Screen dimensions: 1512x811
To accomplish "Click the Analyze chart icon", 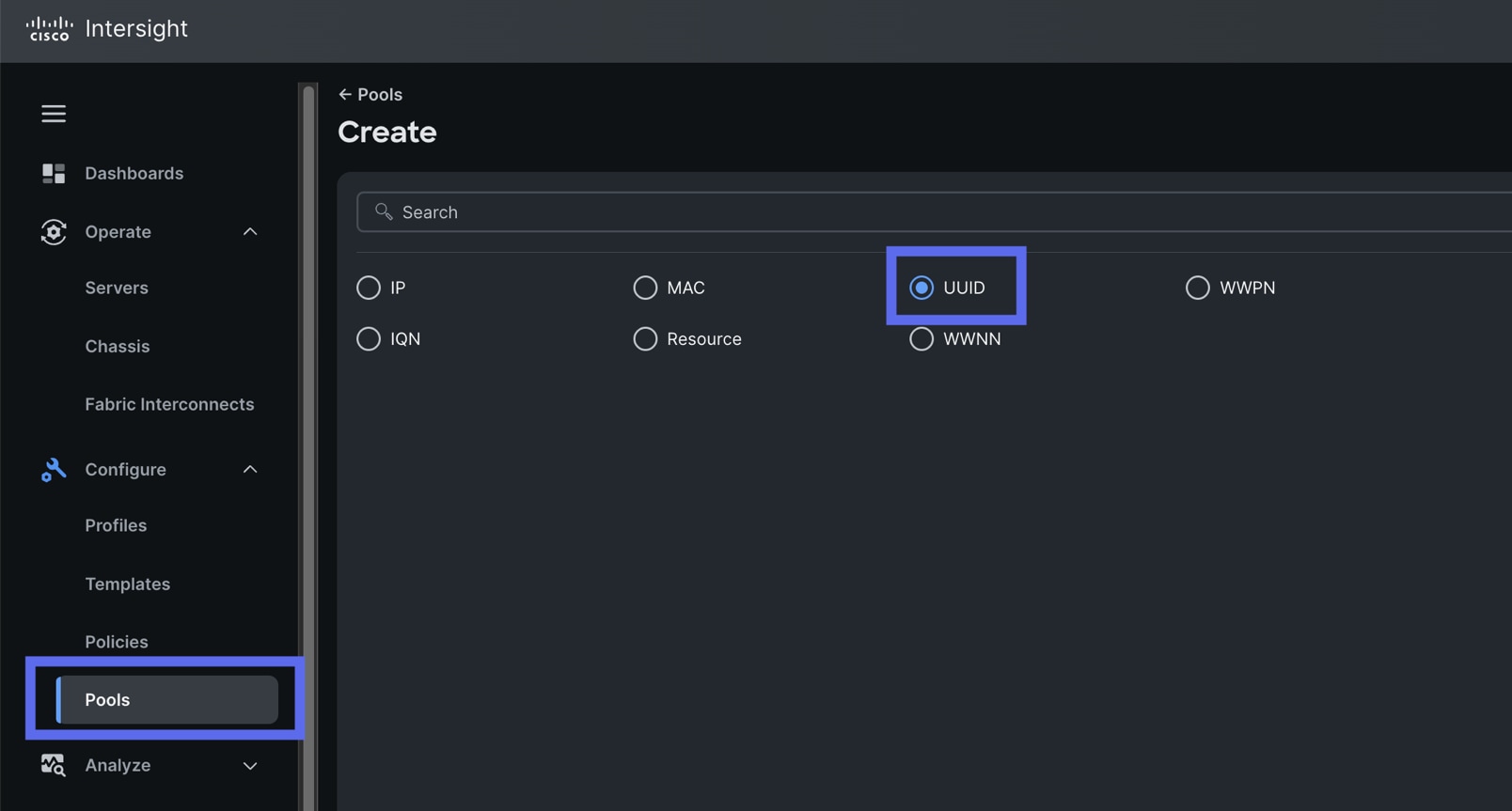I will [54, 765].
